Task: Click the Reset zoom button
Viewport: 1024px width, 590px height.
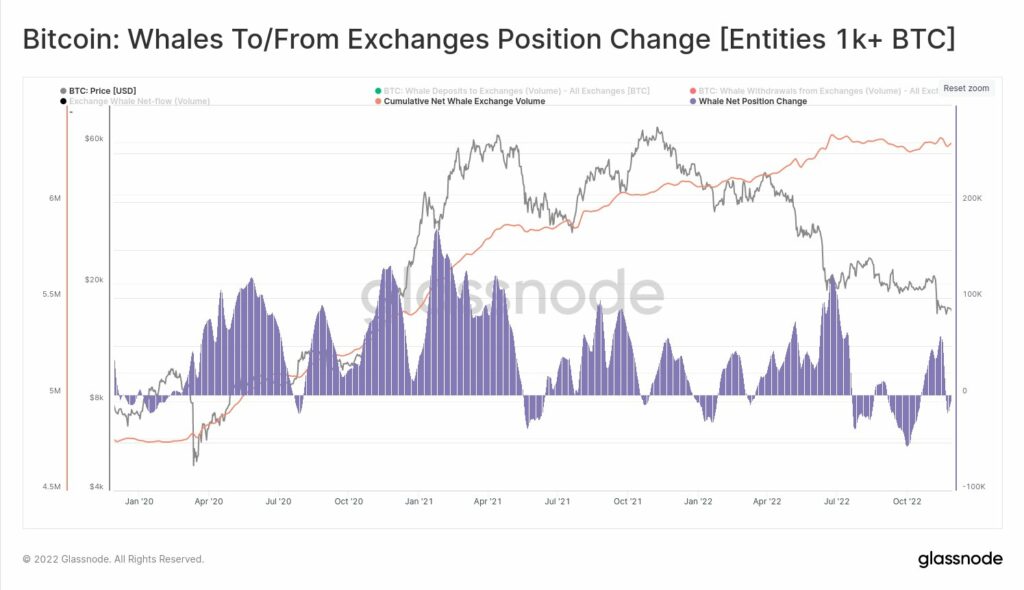Action: 966,88
